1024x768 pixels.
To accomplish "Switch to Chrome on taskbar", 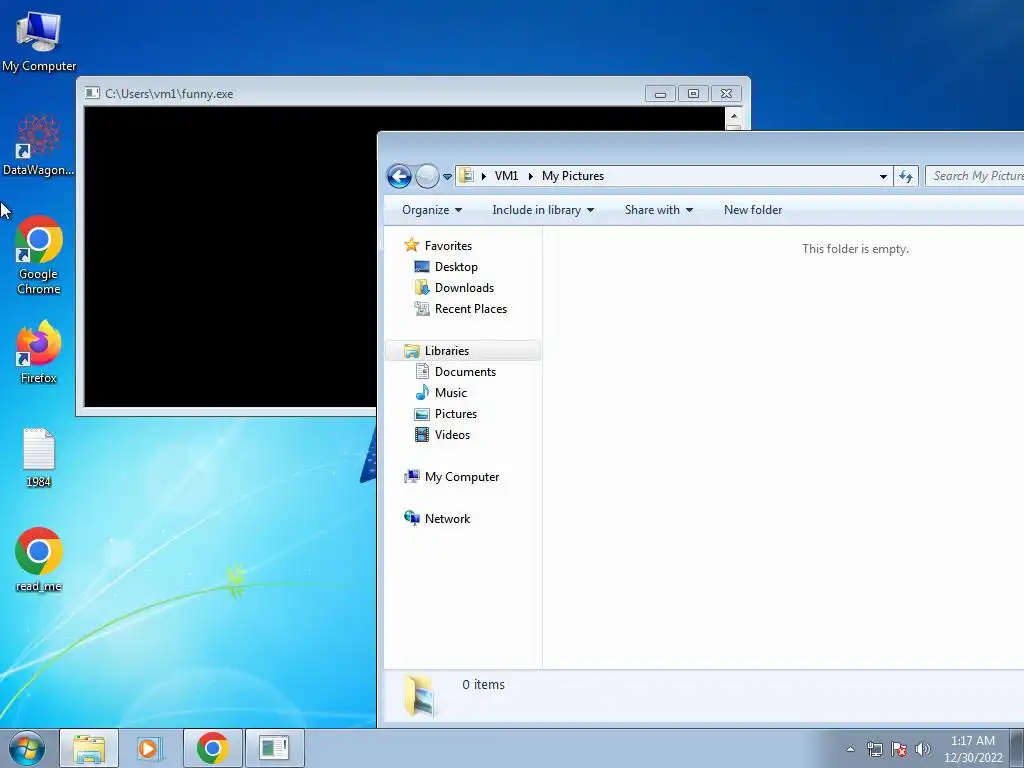I will tap(212, 748).
